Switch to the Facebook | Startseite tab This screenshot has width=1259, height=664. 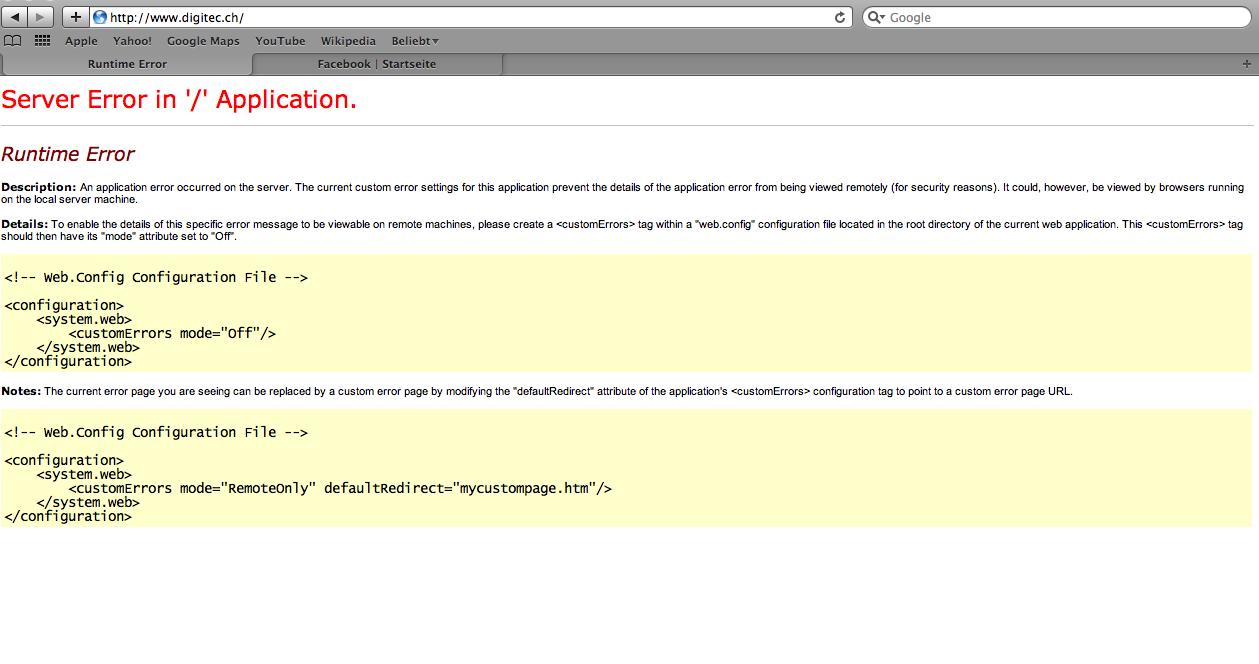pos(376,64)
